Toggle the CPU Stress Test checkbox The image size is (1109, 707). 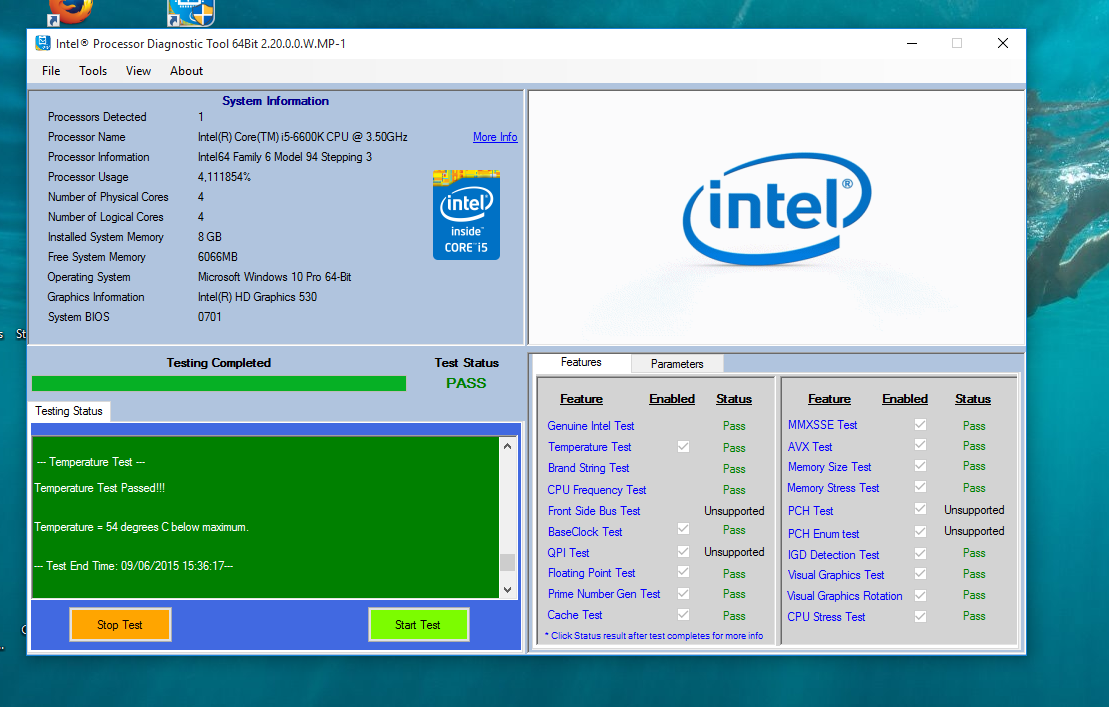coord(920,617)
